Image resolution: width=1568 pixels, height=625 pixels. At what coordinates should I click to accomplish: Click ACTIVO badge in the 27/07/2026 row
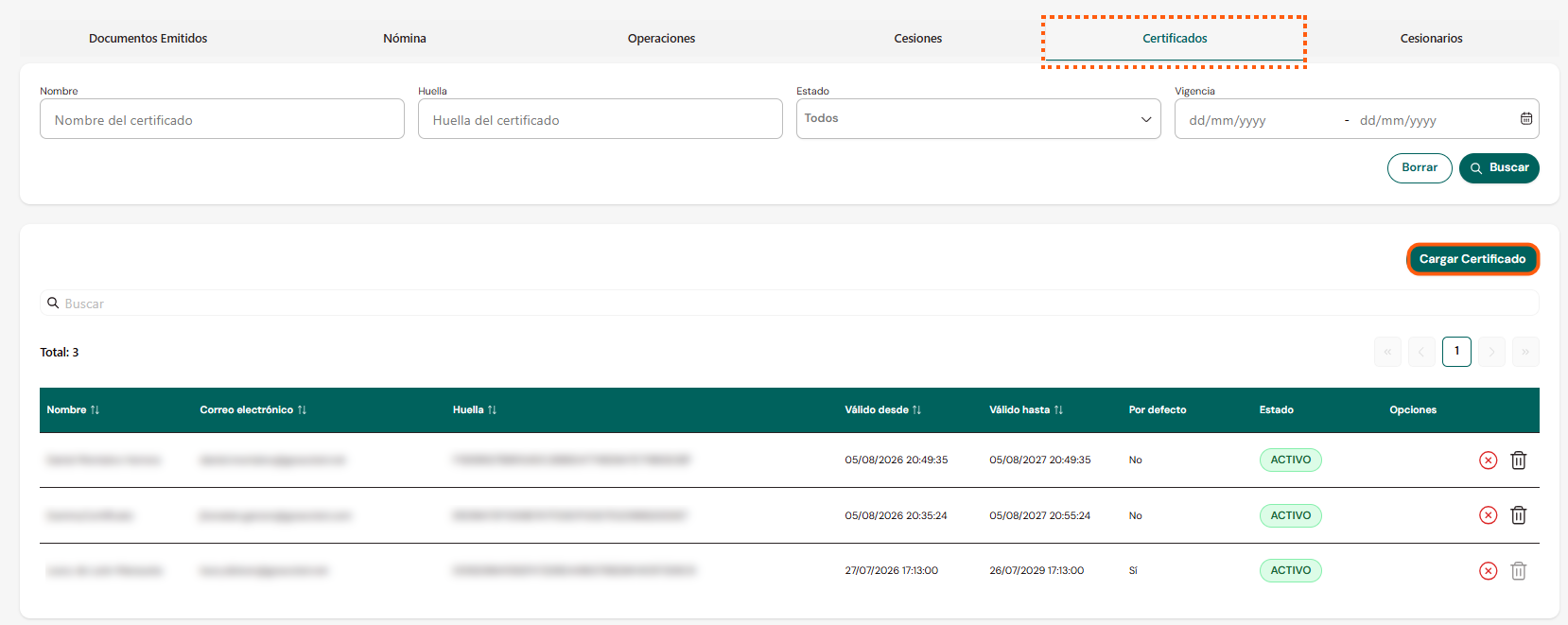click(1290, 571)
